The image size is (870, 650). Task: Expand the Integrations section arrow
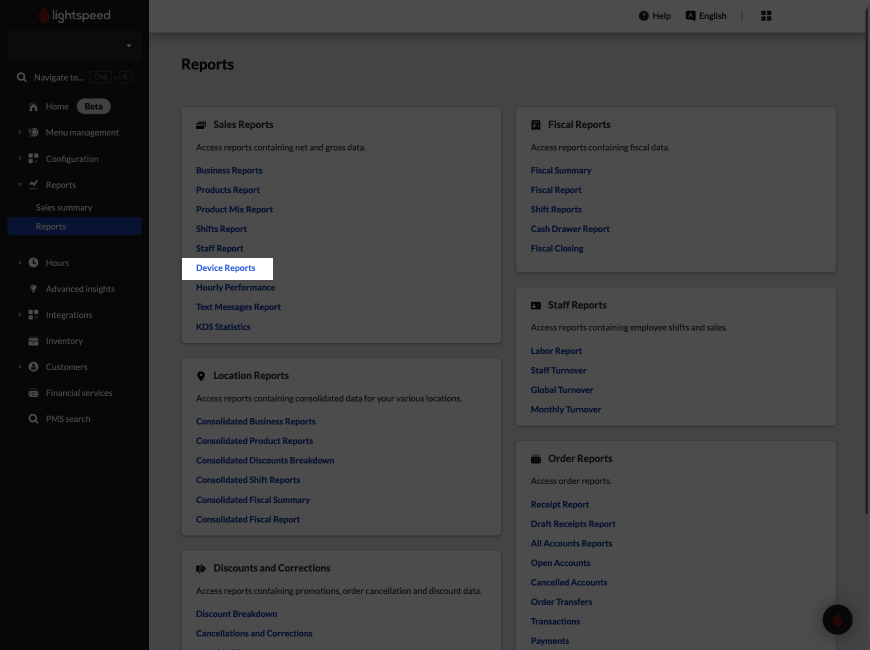[x=19, y=315]
